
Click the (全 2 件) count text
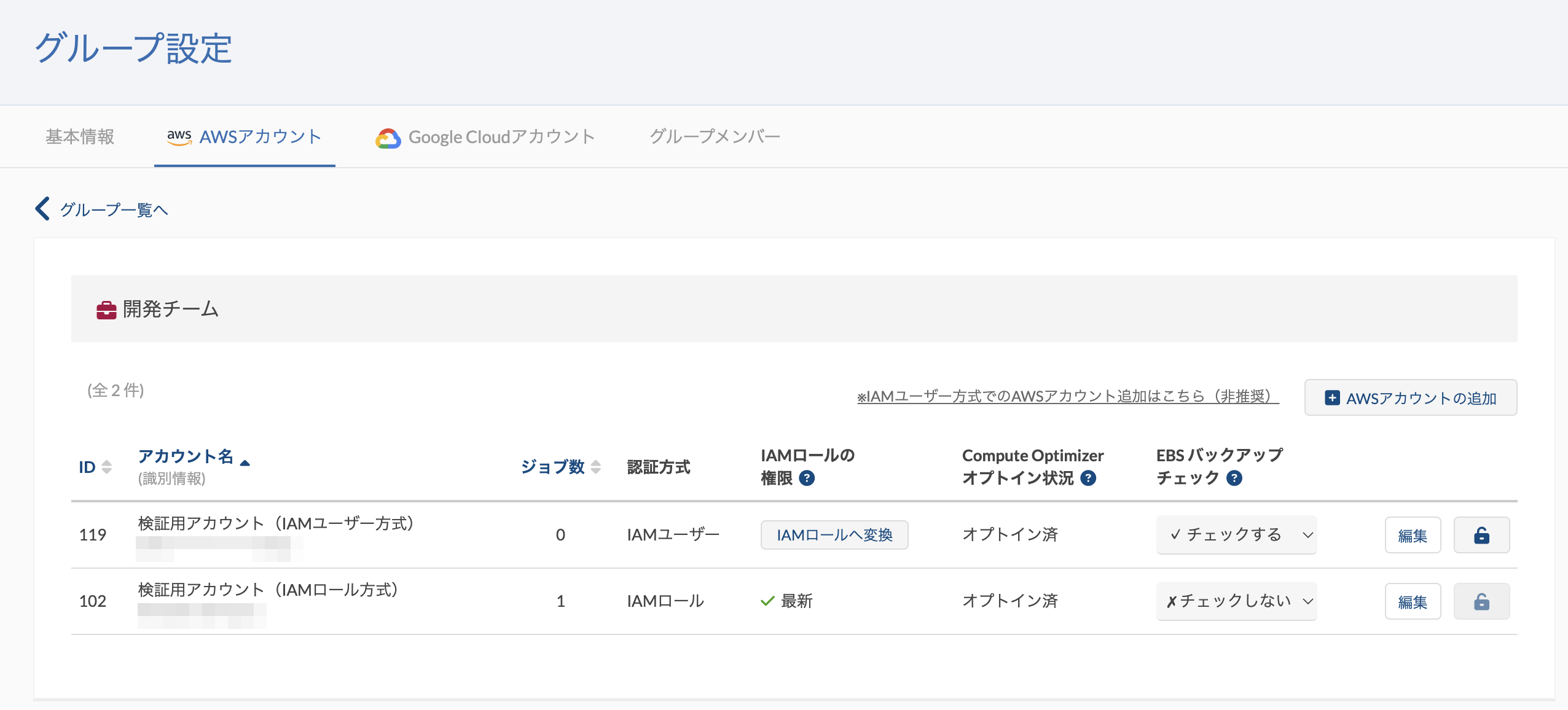pyautogui.click(x=116, y=391)
